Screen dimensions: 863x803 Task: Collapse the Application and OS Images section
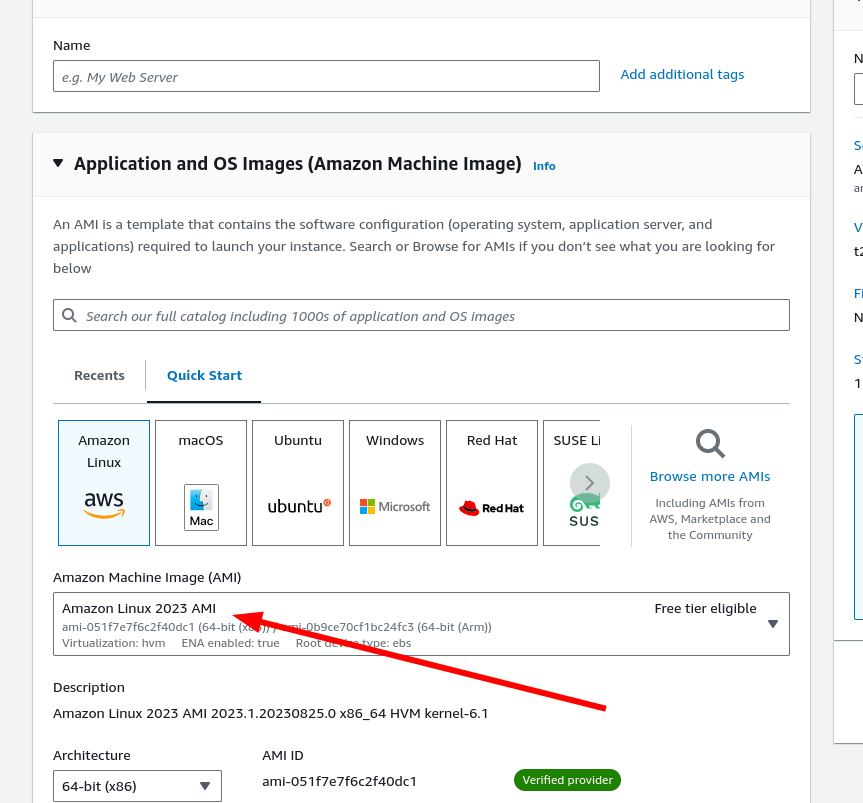pos(58,164)
